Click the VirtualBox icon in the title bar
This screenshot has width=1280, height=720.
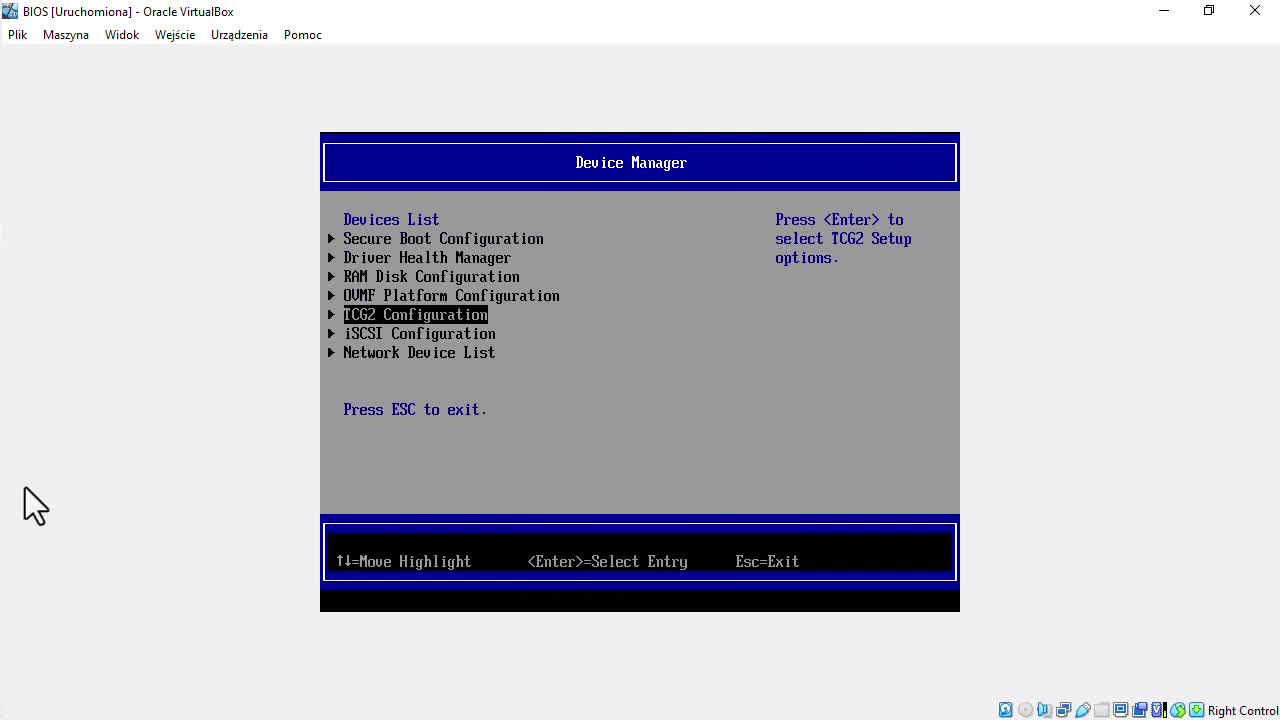click(8, 11)
